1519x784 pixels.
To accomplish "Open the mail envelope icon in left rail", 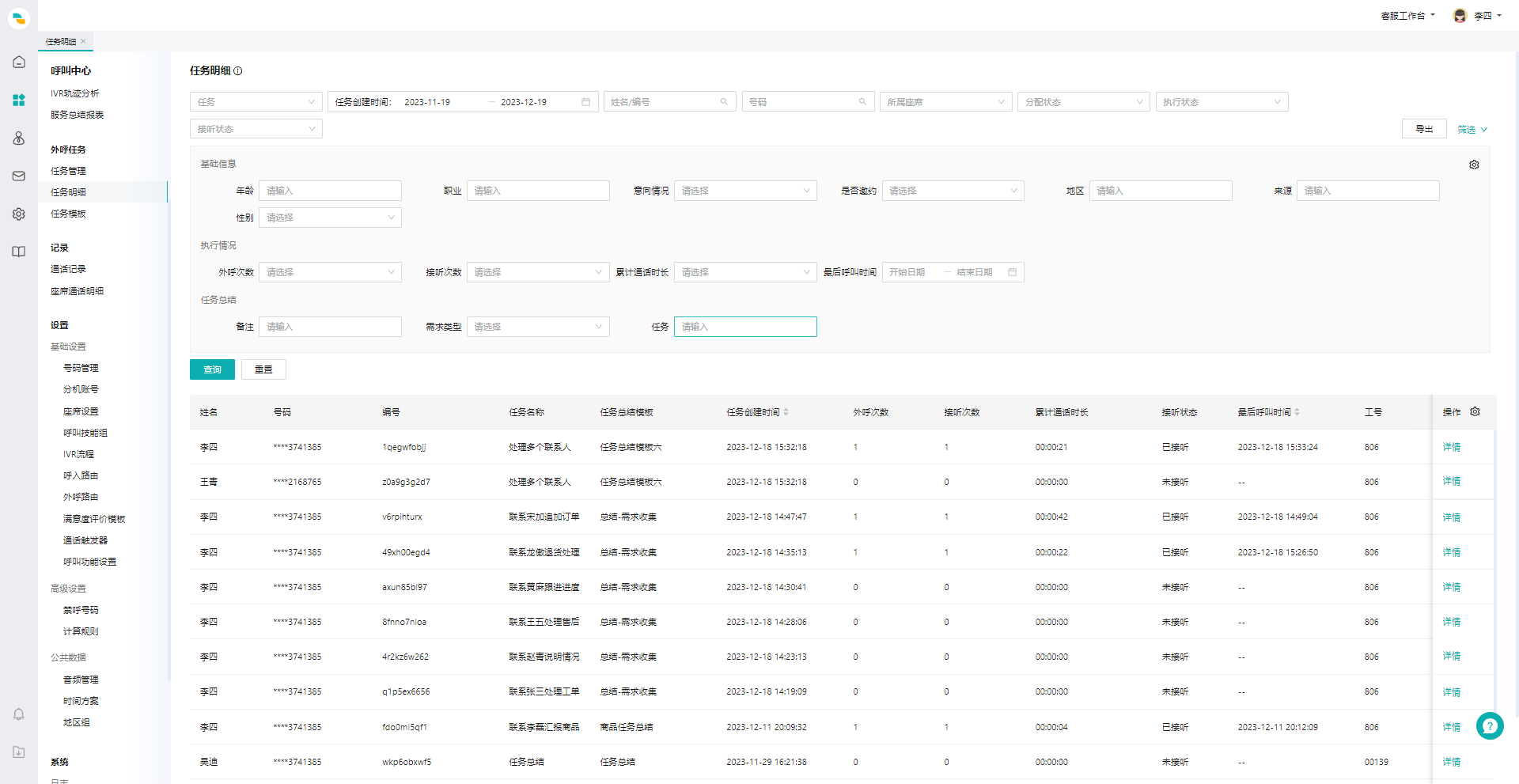I will [19, 176].
